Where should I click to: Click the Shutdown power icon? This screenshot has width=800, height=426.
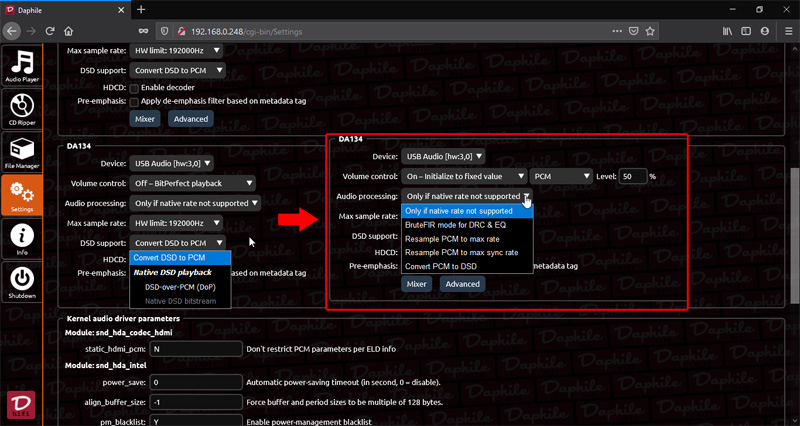click(21, 282)
